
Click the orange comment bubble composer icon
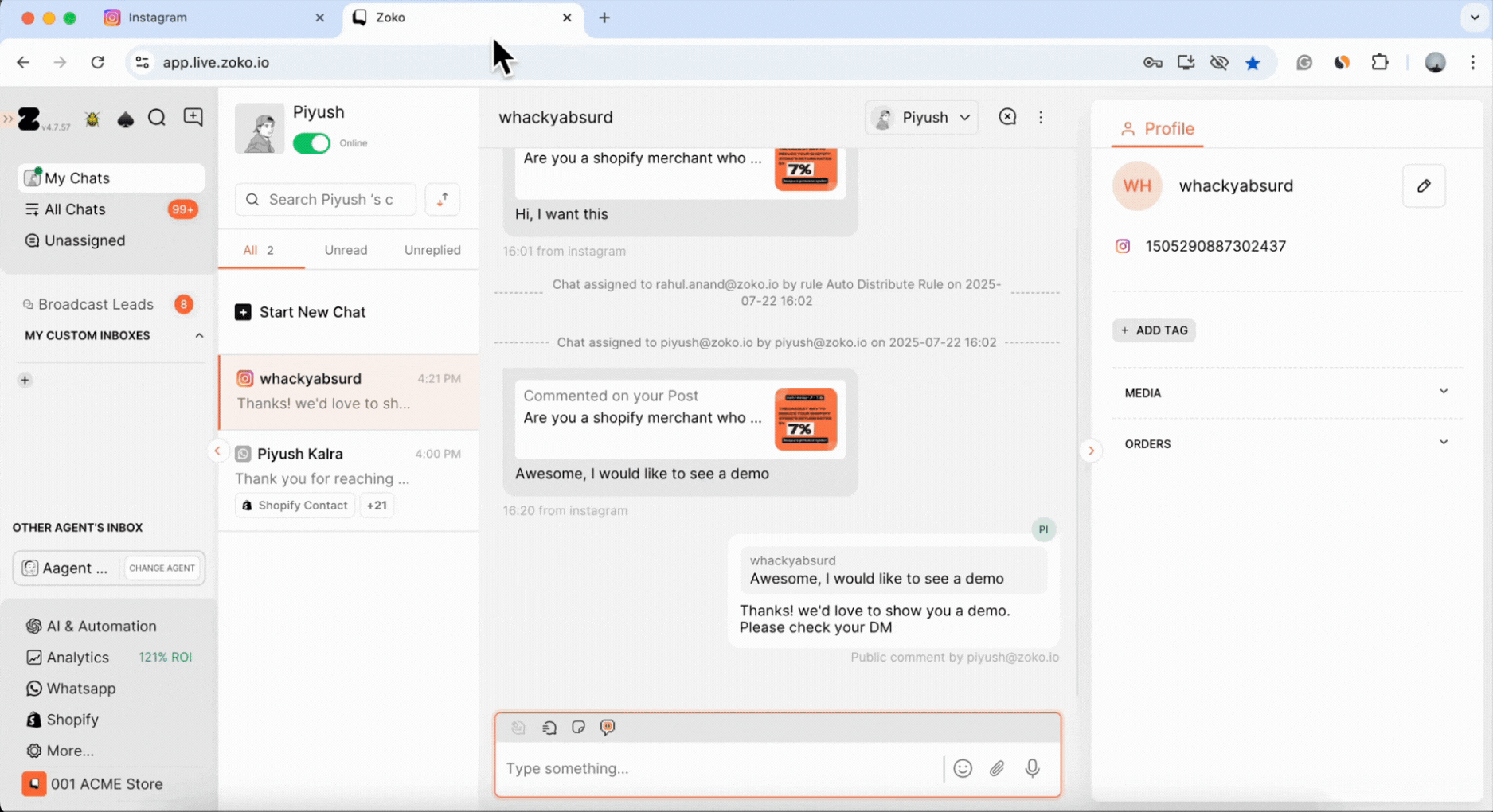coord(608,727)
